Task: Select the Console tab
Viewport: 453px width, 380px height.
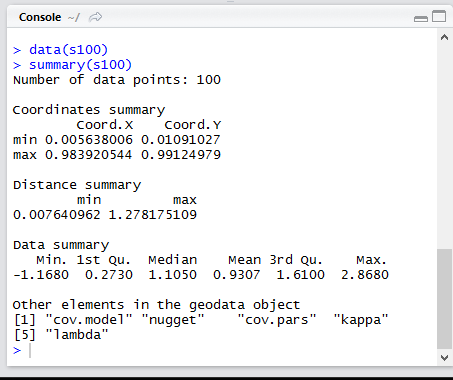Action: (x=40, y=17)
